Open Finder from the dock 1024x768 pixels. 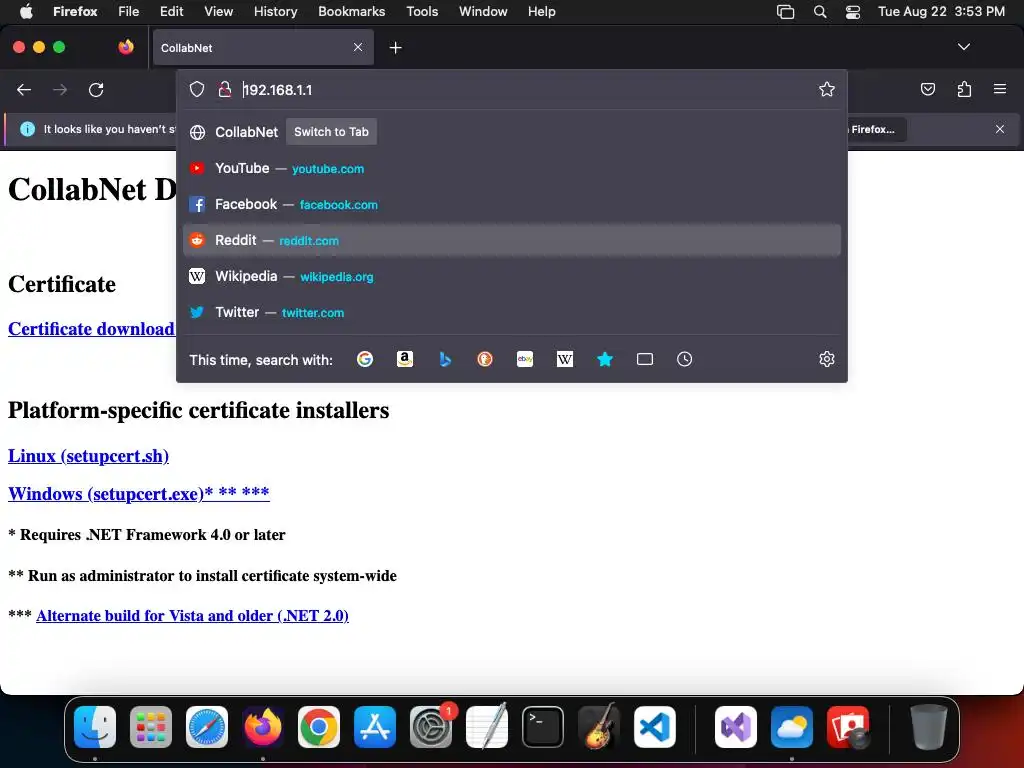click(x=95, y=727)
